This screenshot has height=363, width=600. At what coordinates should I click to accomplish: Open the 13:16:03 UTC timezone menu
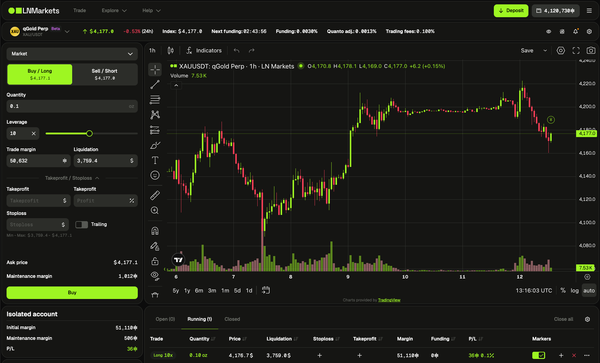pos(534,291)
